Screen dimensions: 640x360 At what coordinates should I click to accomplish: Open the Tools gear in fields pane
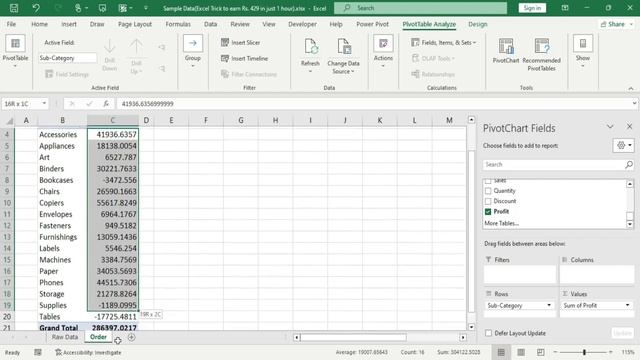click(623, 145)
